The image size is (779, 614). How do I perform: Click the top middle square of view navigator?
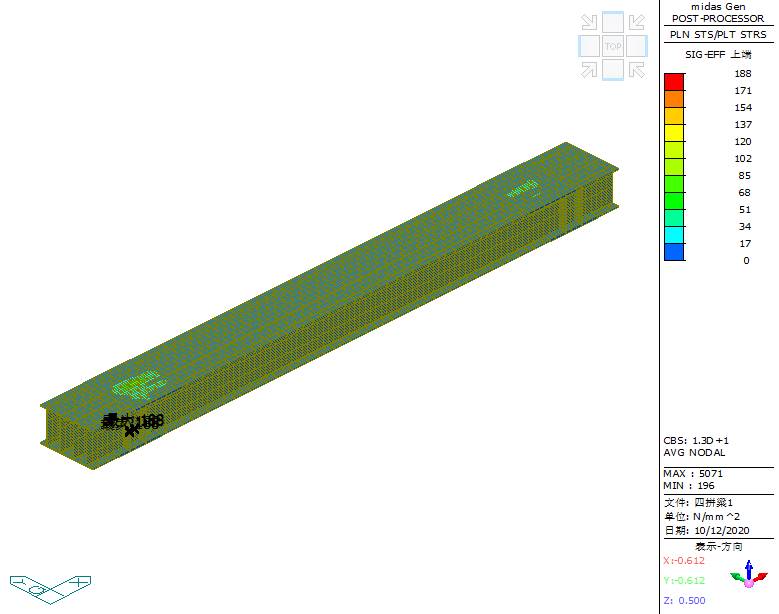613,22
